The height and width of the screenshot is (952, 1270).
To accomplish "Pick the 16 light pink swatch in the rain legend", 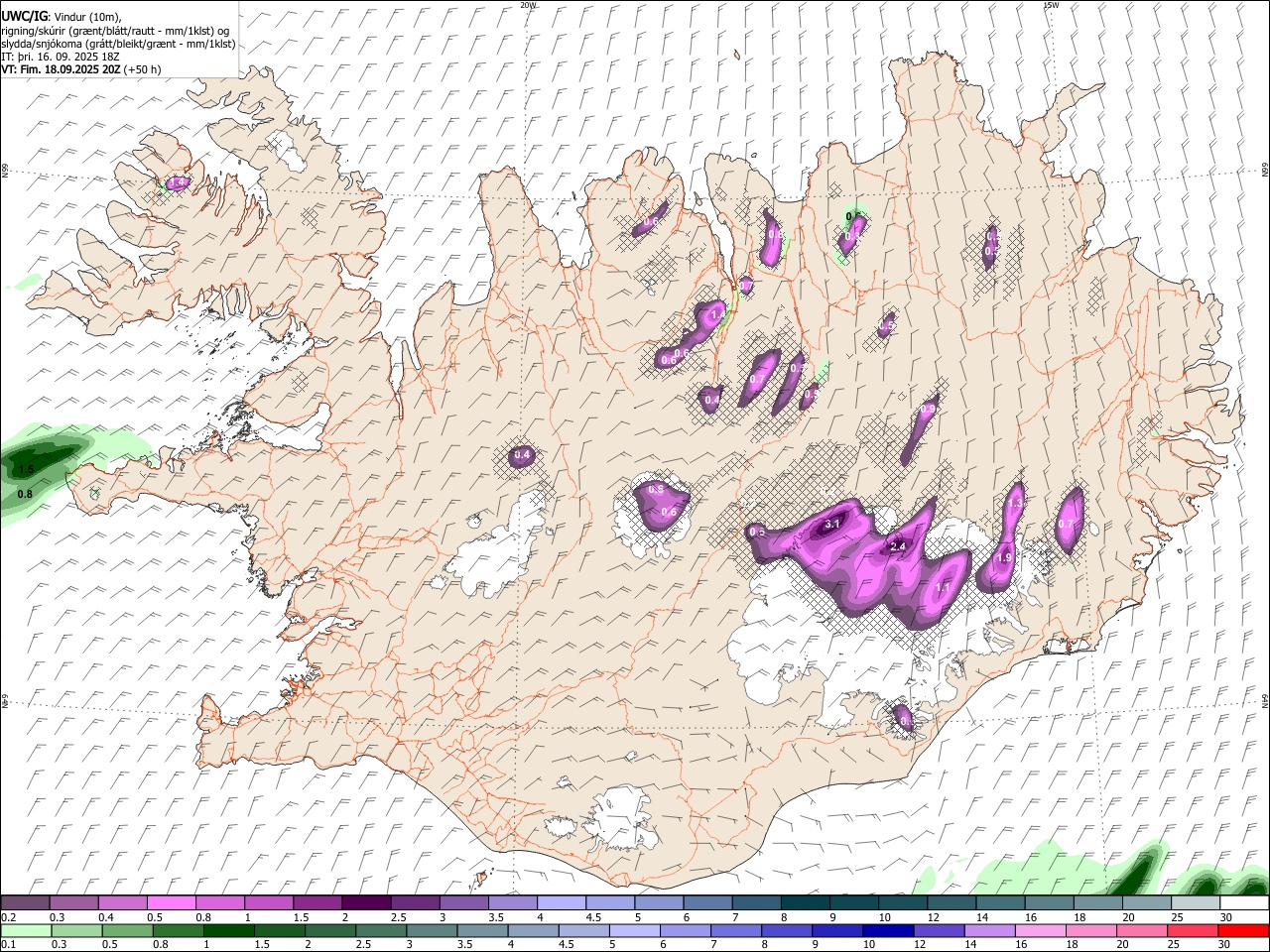I will pyautogui.click(x=1040, y=931).
